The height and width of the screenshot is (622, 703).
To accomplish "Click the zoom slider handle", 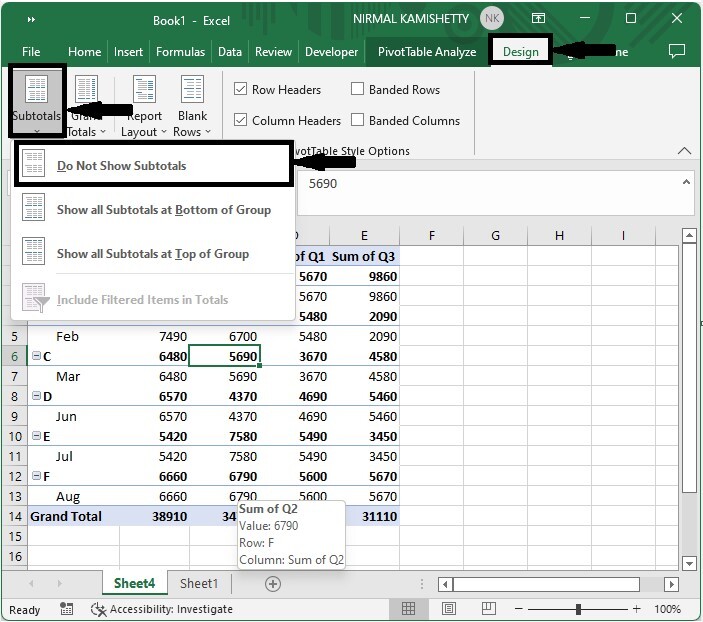I will (578, 609).
